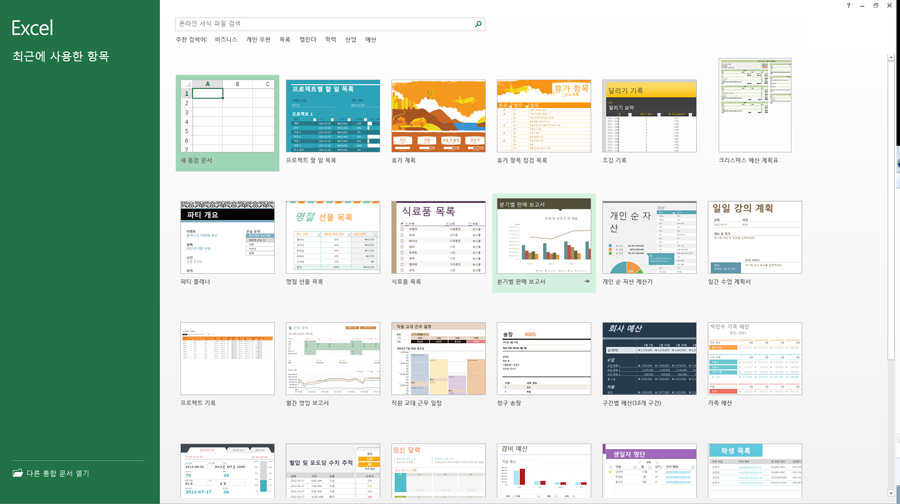Click the folder icon for opening other workbooks
This screenshot has width=900, height=504.
18,473
